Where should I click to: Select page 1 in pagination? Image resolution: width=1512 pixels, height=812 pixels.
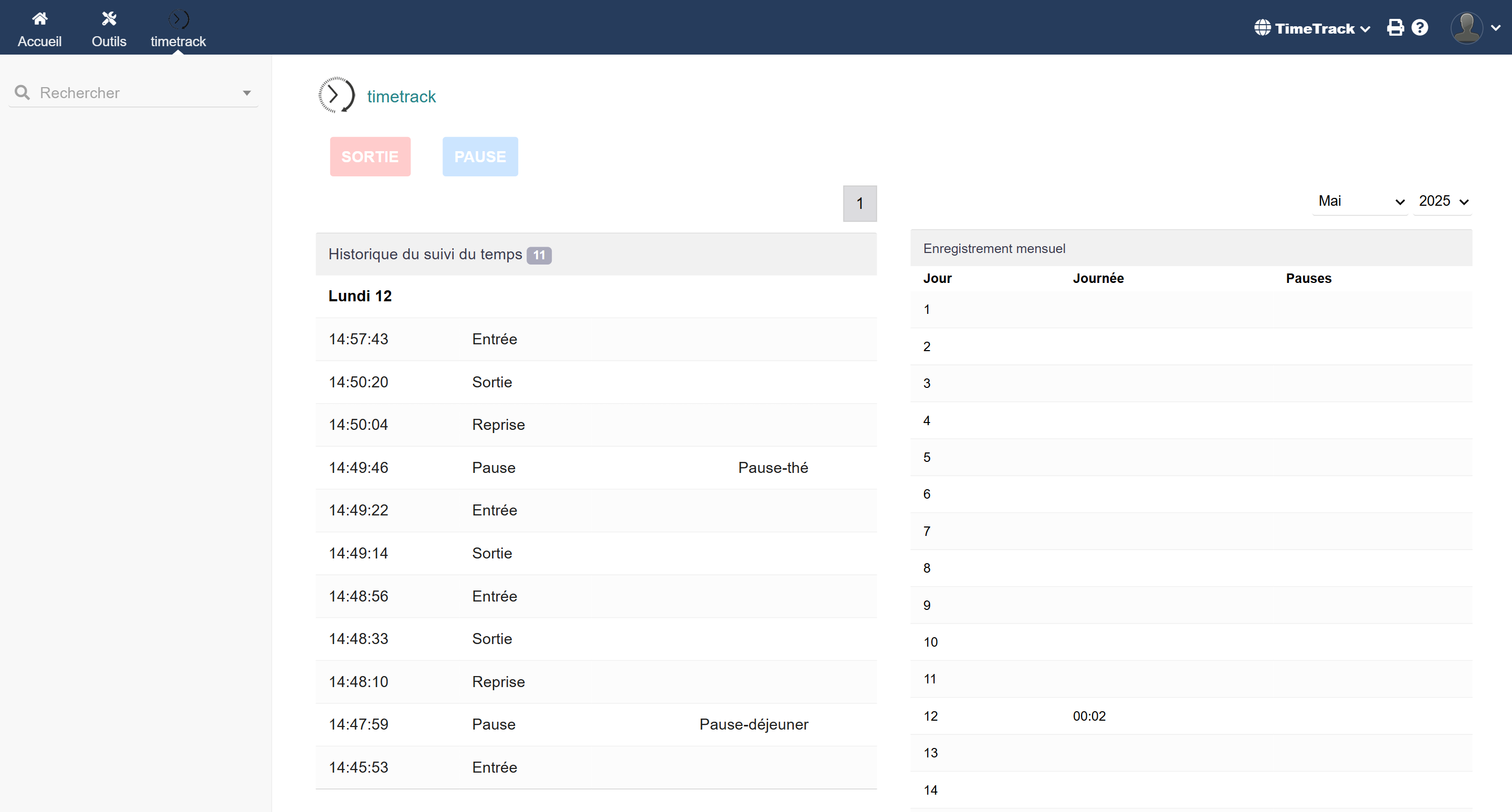pyautogui.click(x=859, y=204)
